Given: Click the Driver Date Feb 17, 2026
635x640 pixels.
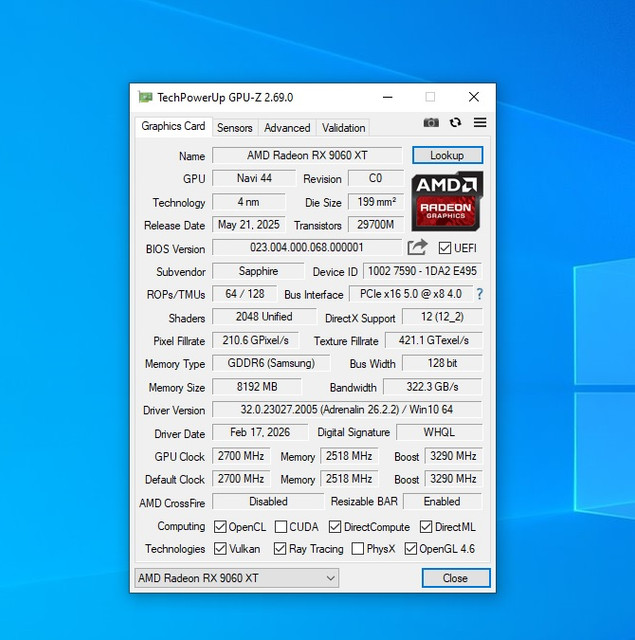Looking at the screenshot, I should coord(260,432).
